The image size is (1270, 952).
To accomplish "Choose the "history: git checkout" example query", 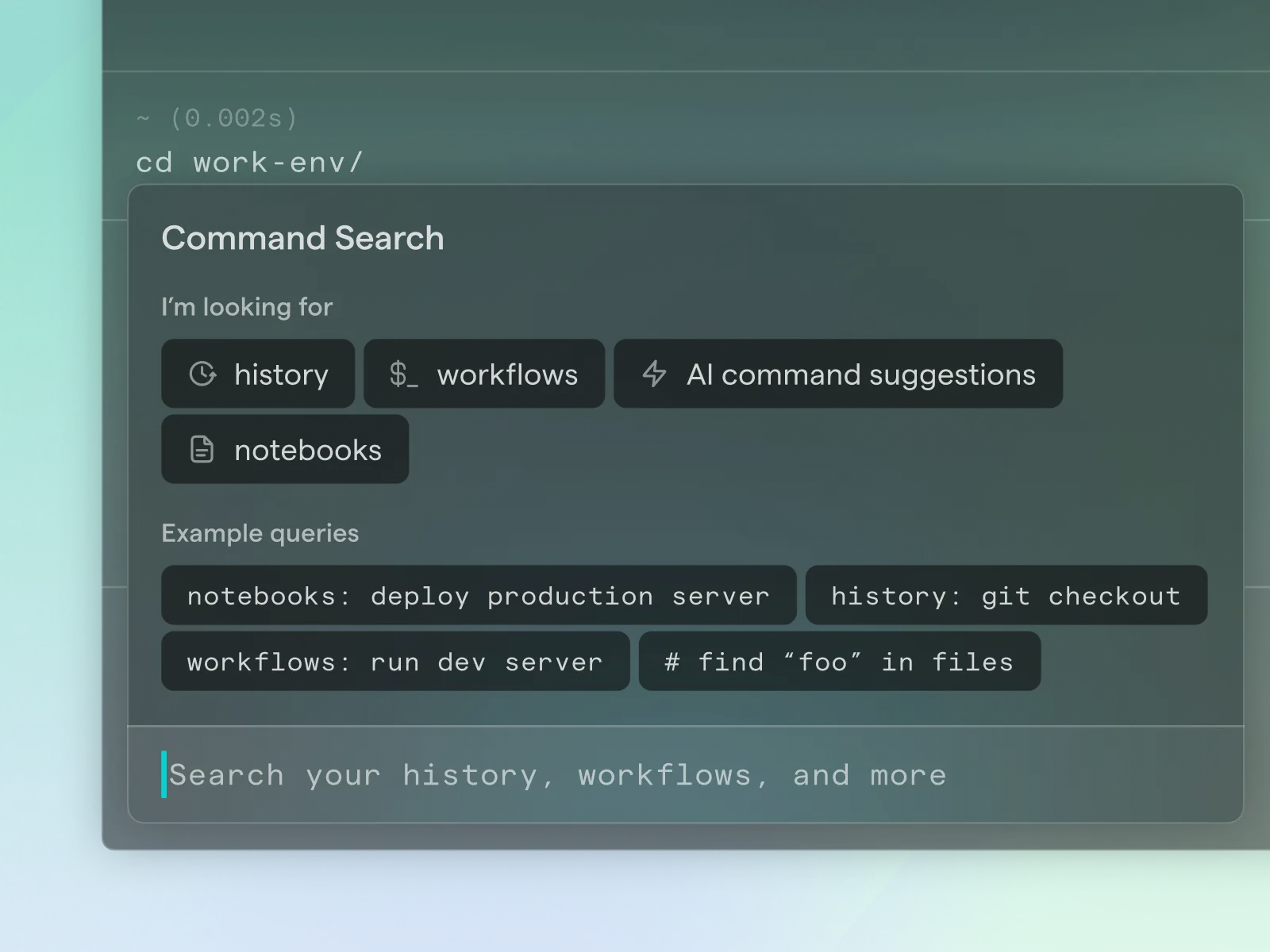I will [1005, 596].
